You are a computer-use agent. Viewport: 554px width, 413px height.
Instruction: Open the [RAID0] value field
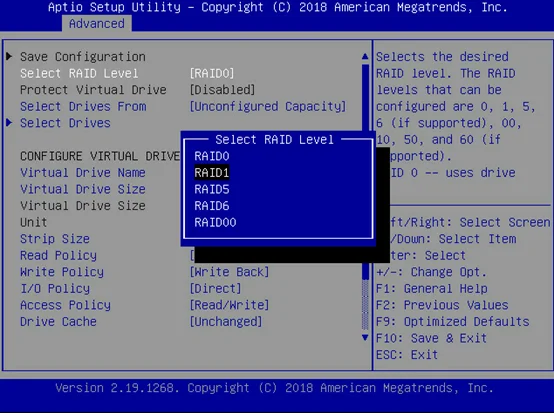[212, 73]
